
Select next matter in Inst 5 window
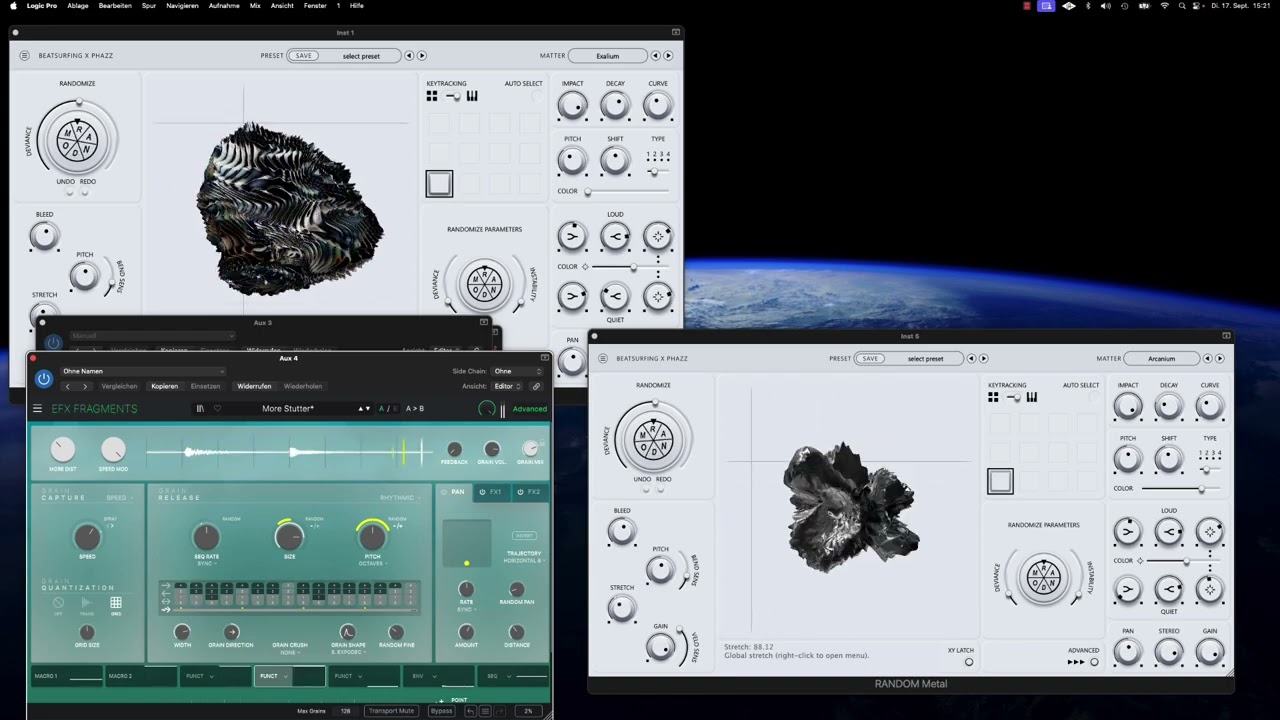tap(1219, 358)
